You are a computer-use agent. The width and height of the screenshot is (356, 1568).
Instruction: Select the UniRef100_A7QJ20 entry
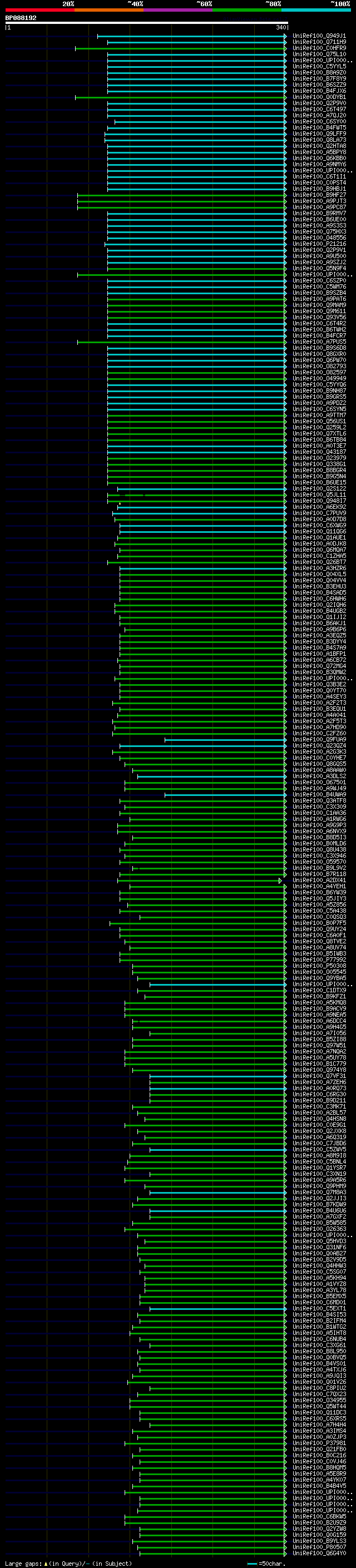[x=319, y=116]
